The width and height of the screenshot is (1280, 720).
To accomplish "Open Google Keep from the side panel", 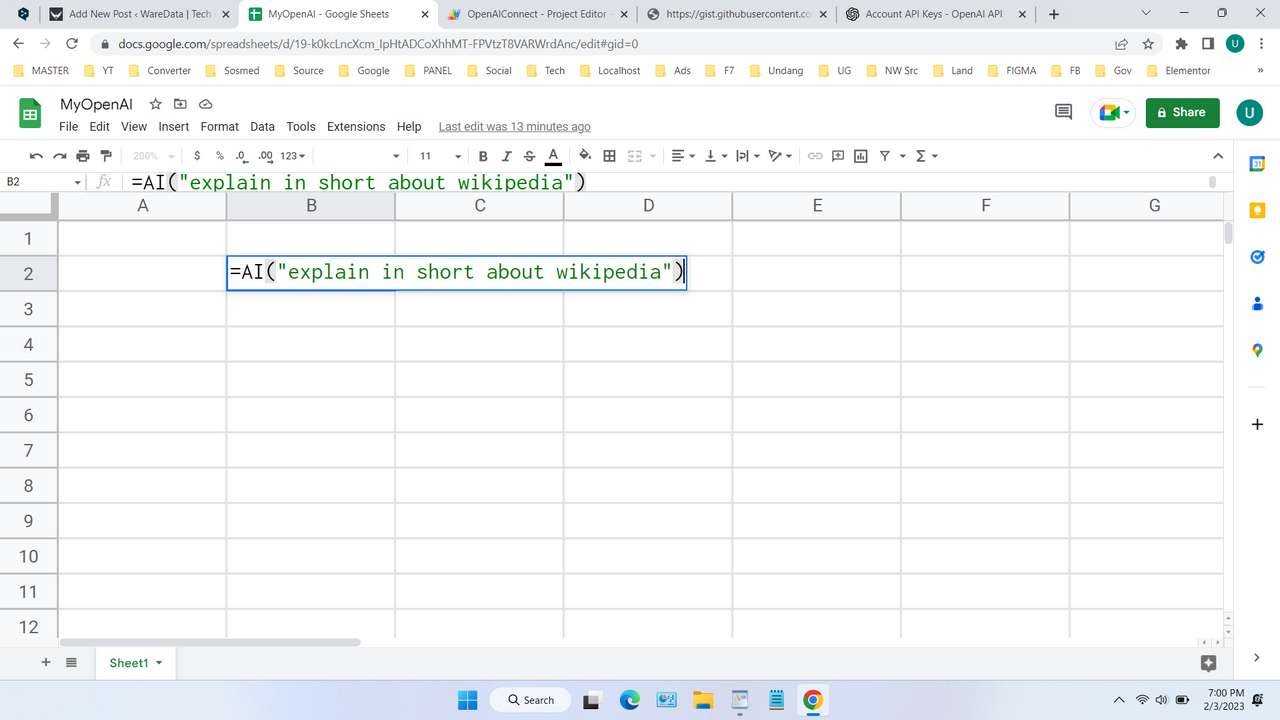I will pos(1257,210).
